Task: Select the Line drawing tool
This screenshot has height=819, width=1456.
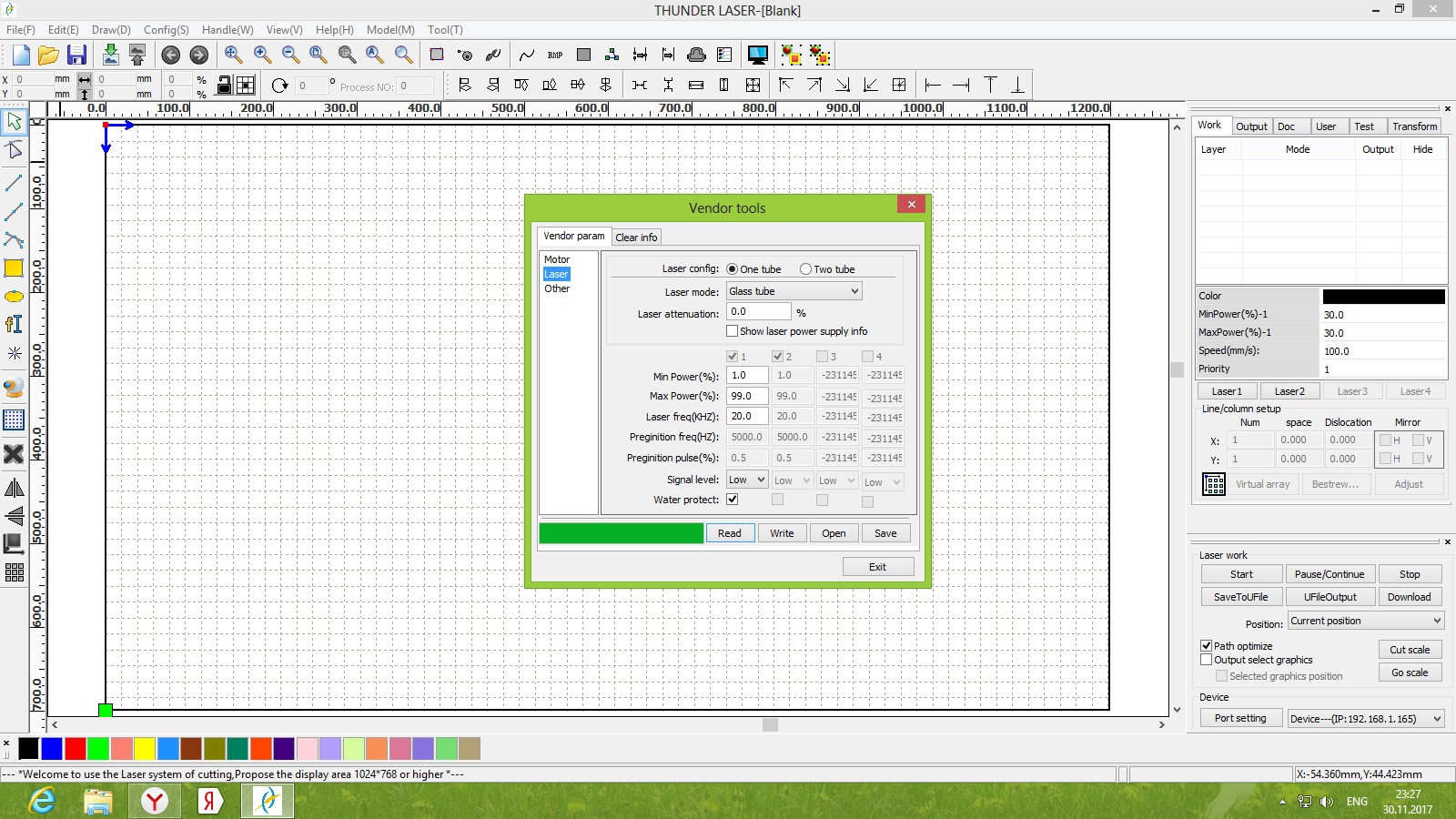Action: tap(14, 183)
